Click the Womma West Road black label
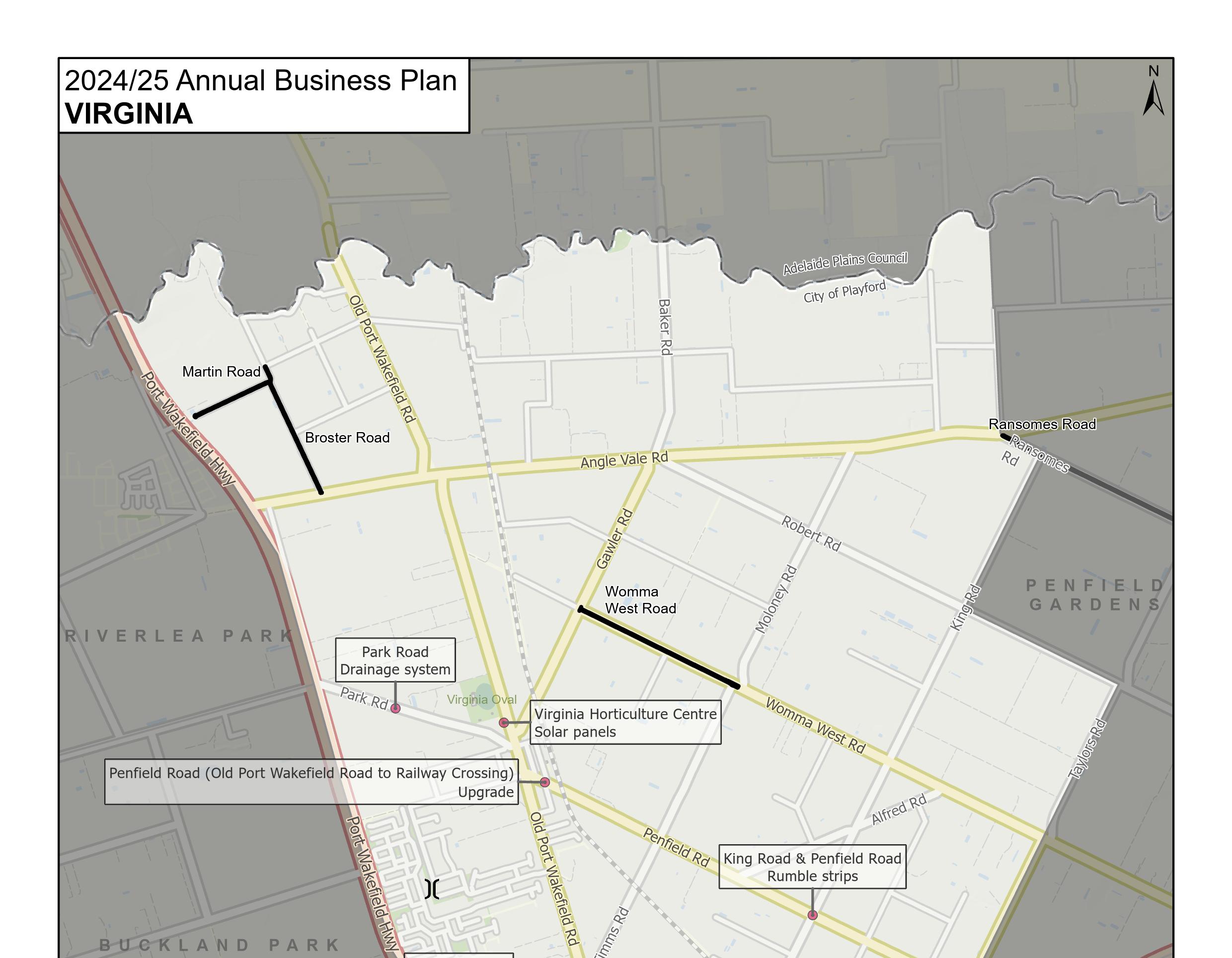 640,600
